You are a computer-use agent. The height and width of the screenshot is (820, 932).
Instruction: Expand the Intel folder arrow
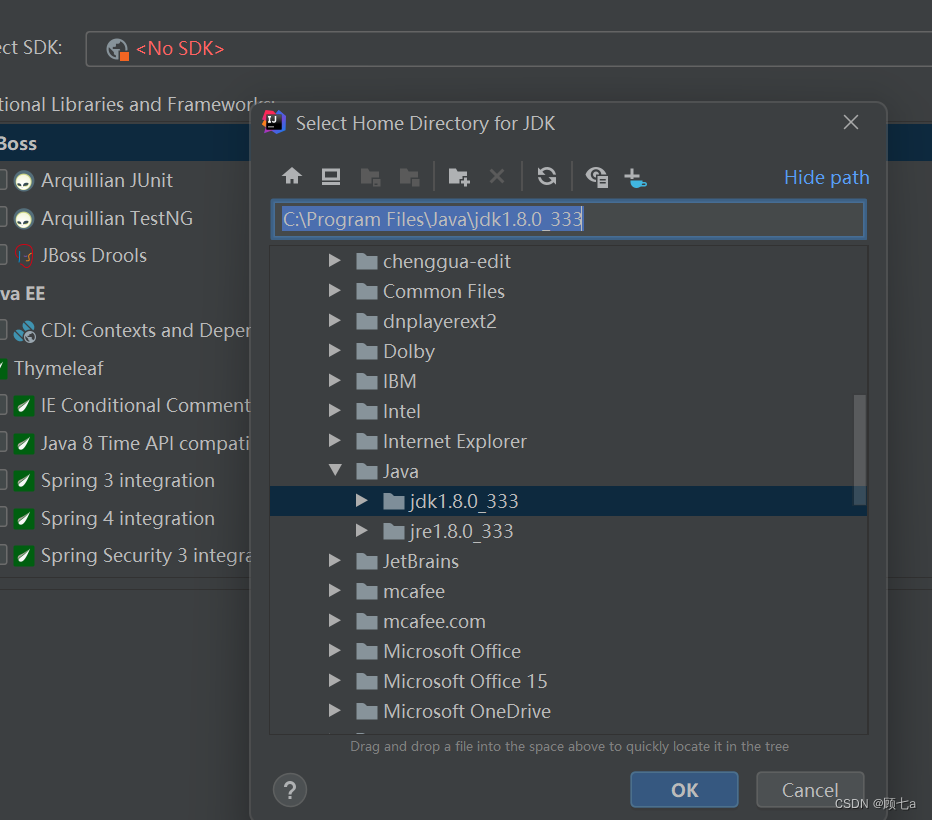click(335, 411)
